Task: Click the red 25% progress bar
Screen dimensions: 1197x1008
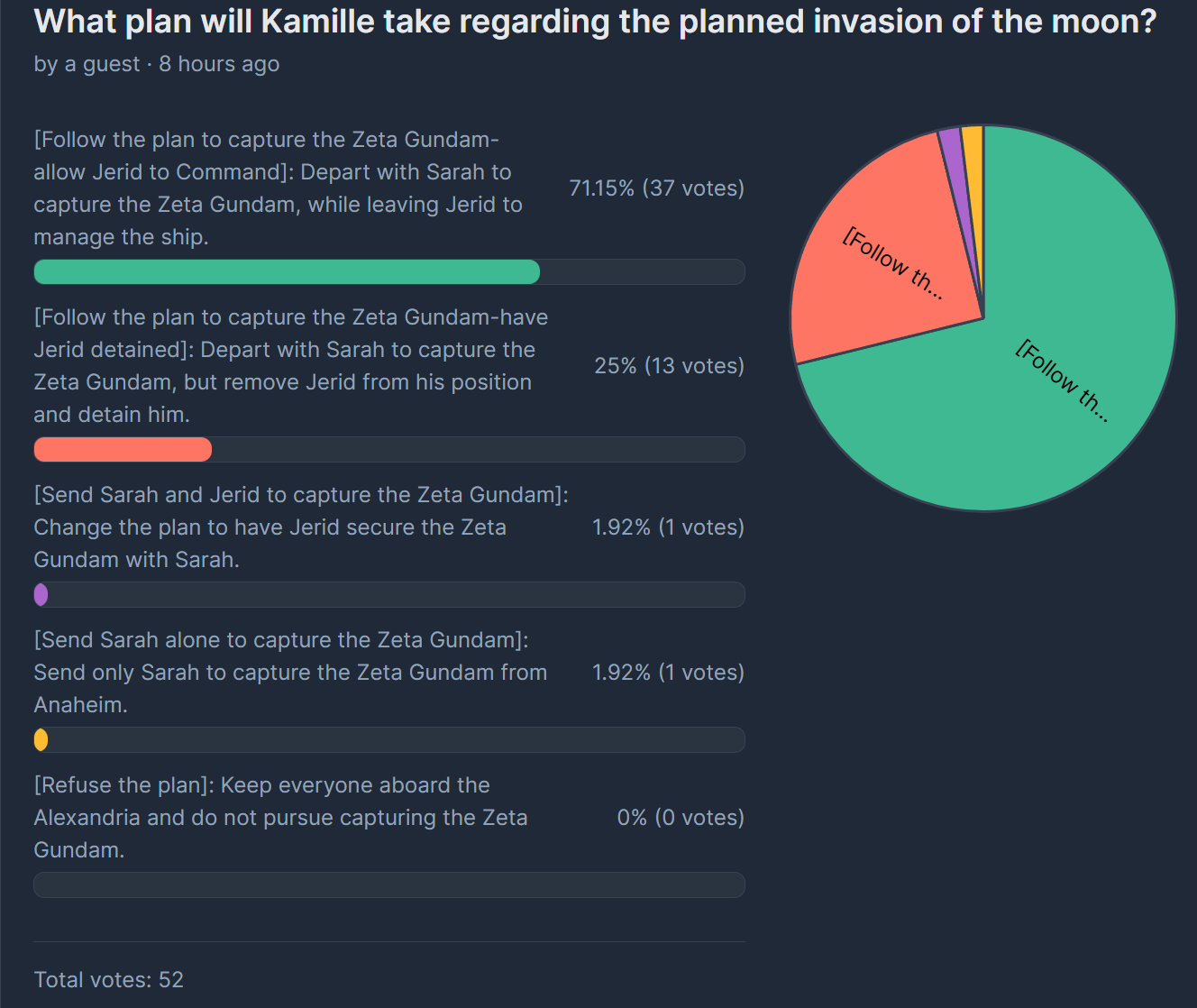Action: point(123,449)
